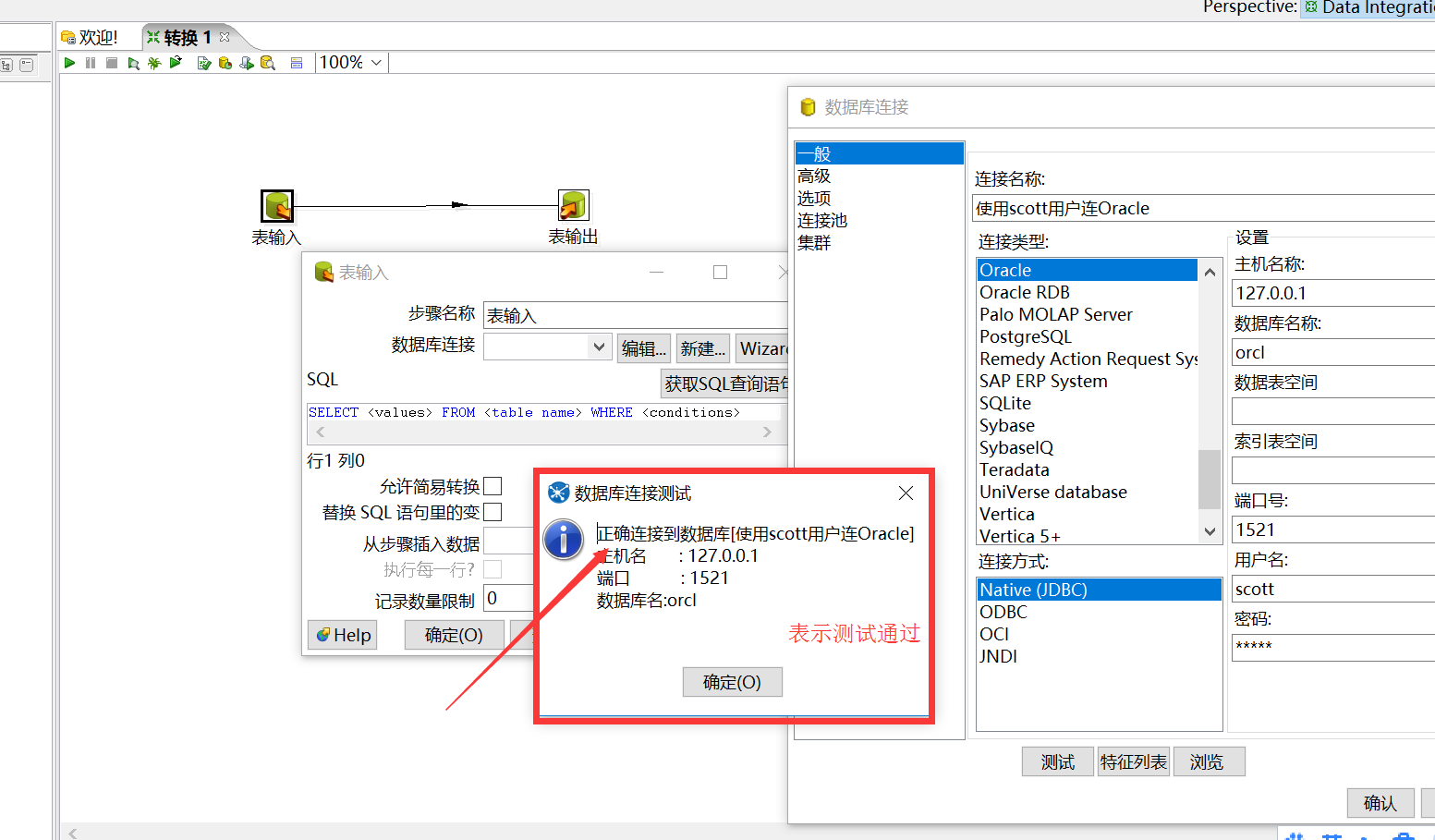Click the connection type list scrollbar thumb

(1210, 480)
